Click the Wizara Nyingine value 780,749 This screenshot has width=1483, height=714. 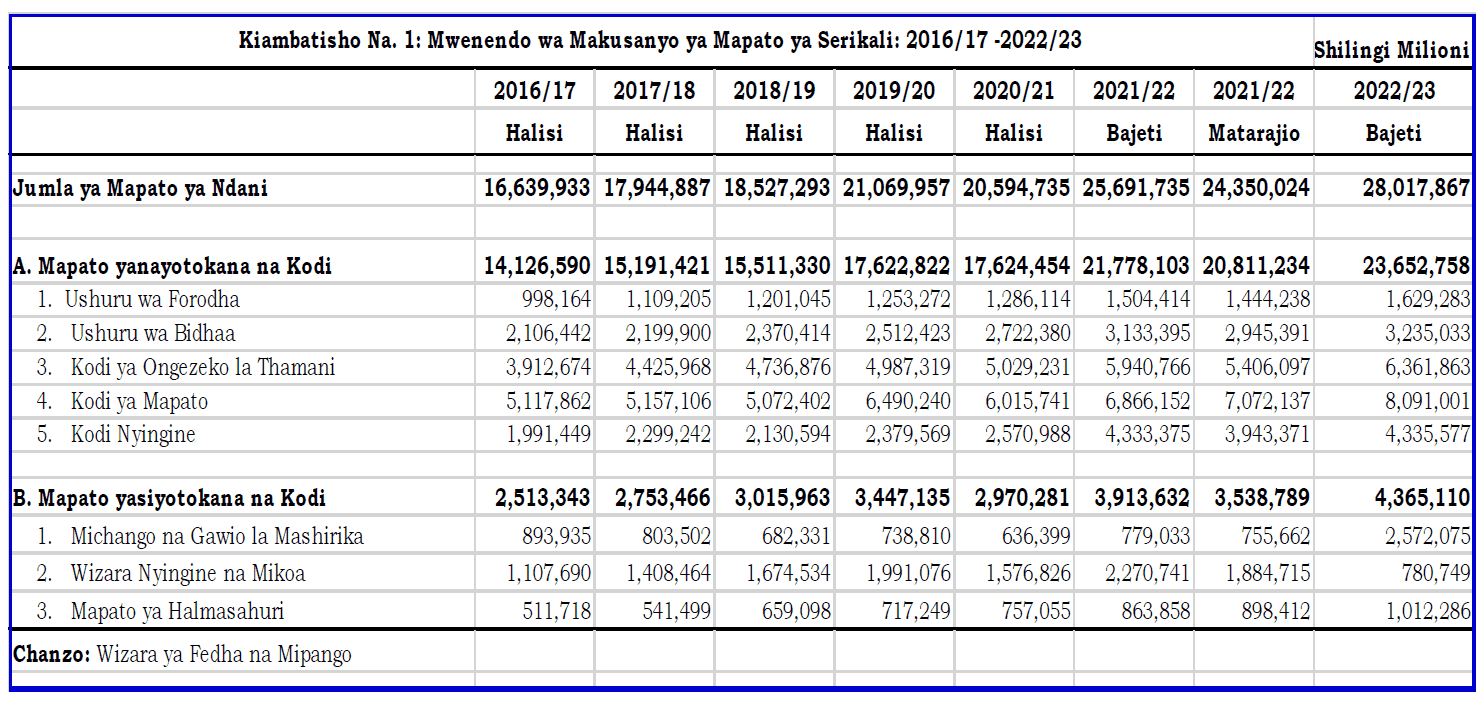click(x=1436, y=574)
